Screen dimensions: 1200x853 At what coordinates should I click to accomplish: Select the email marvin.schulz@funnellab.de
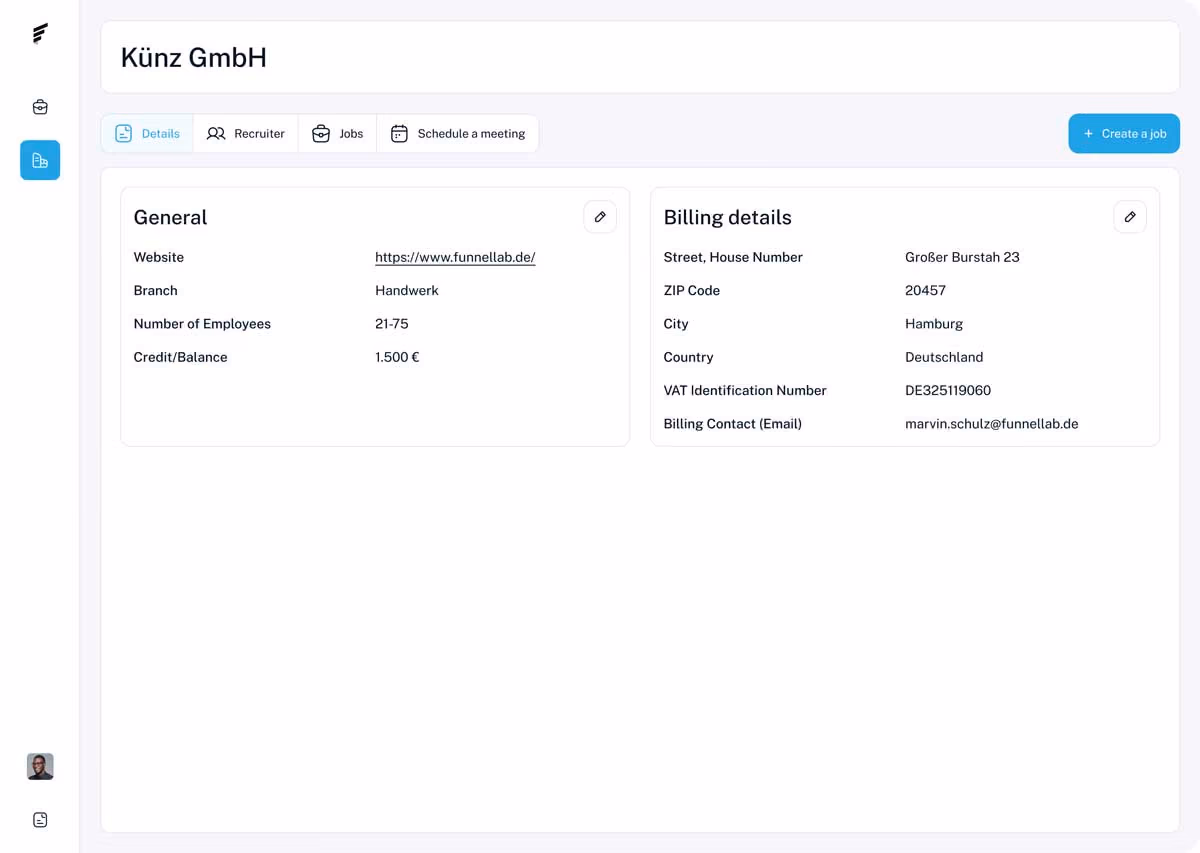click(x=992, y=424)
